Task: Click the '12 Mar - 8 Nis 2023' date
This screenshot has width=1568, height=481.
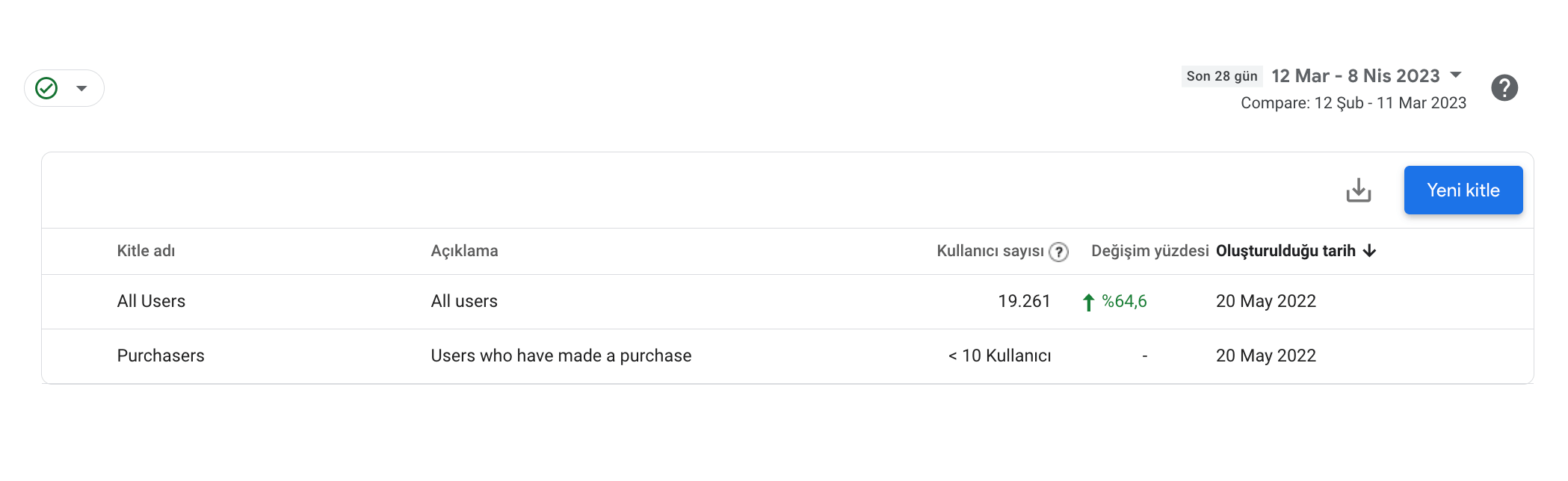Action: [1355, 76]
